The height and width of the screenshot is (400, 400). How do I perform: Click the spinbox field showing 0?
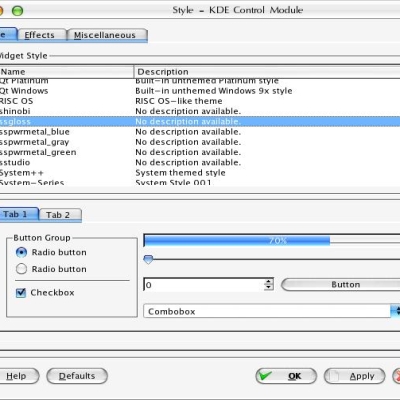coord(204,285)
